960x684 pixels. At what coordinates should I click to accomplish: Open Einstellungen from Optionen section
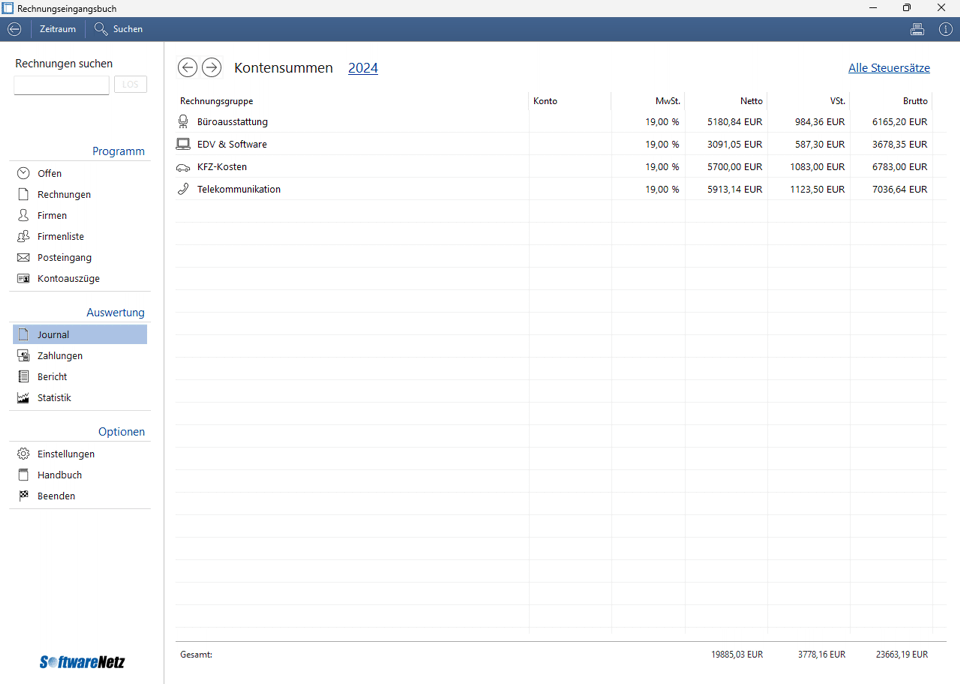point(66,454)
